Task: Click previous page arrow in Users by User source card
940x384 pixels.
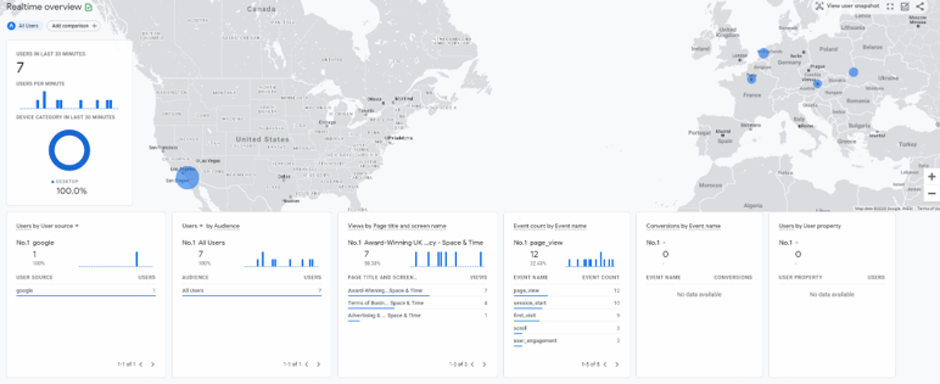Action: pos(141,364)
